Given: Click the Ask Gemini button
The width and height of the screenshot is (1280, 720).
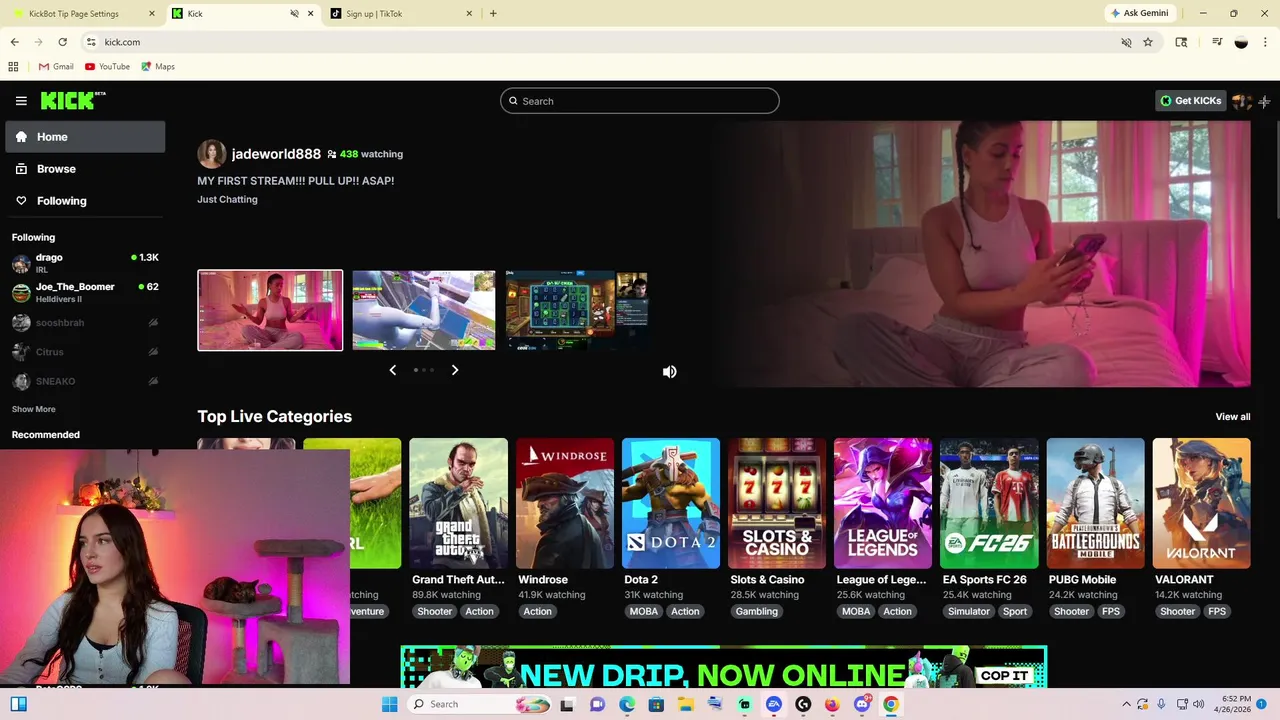Looking at the screenshot, I should (1138, 14).
